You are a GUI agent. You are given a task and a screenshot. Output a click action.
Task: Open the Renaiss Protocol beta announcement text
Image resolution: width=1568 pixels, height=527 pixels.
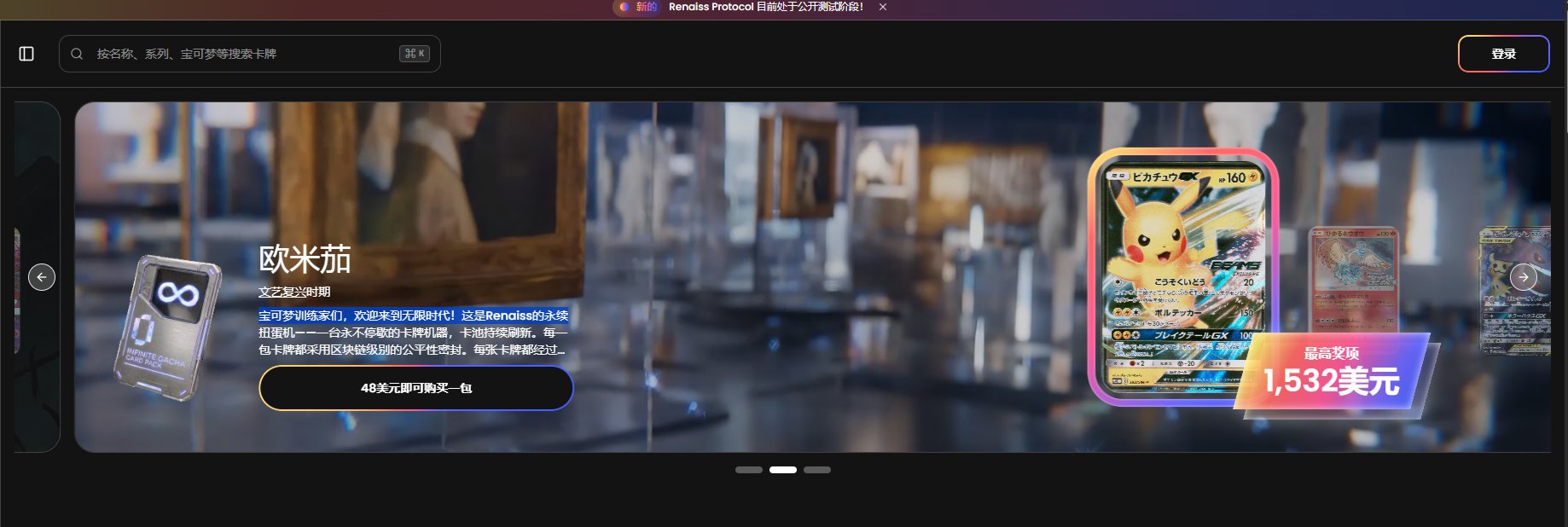[766, 7]
